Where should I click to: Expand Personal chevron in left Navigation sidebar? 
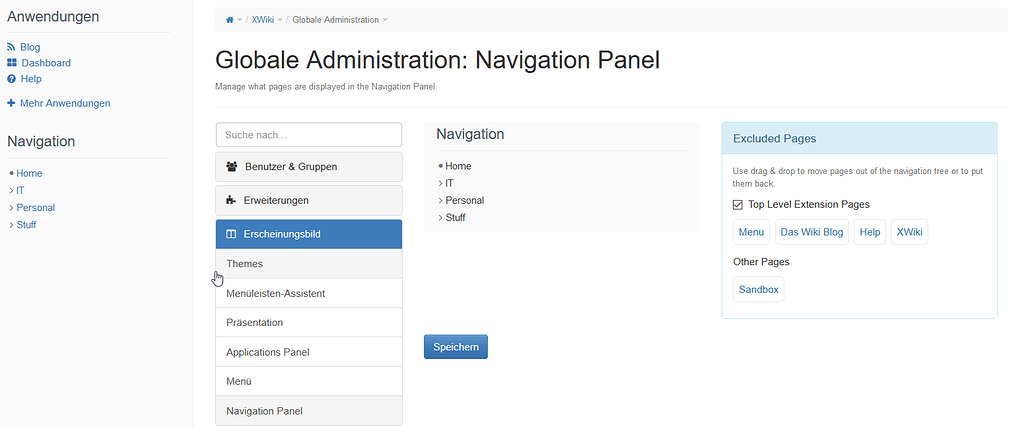11,208
